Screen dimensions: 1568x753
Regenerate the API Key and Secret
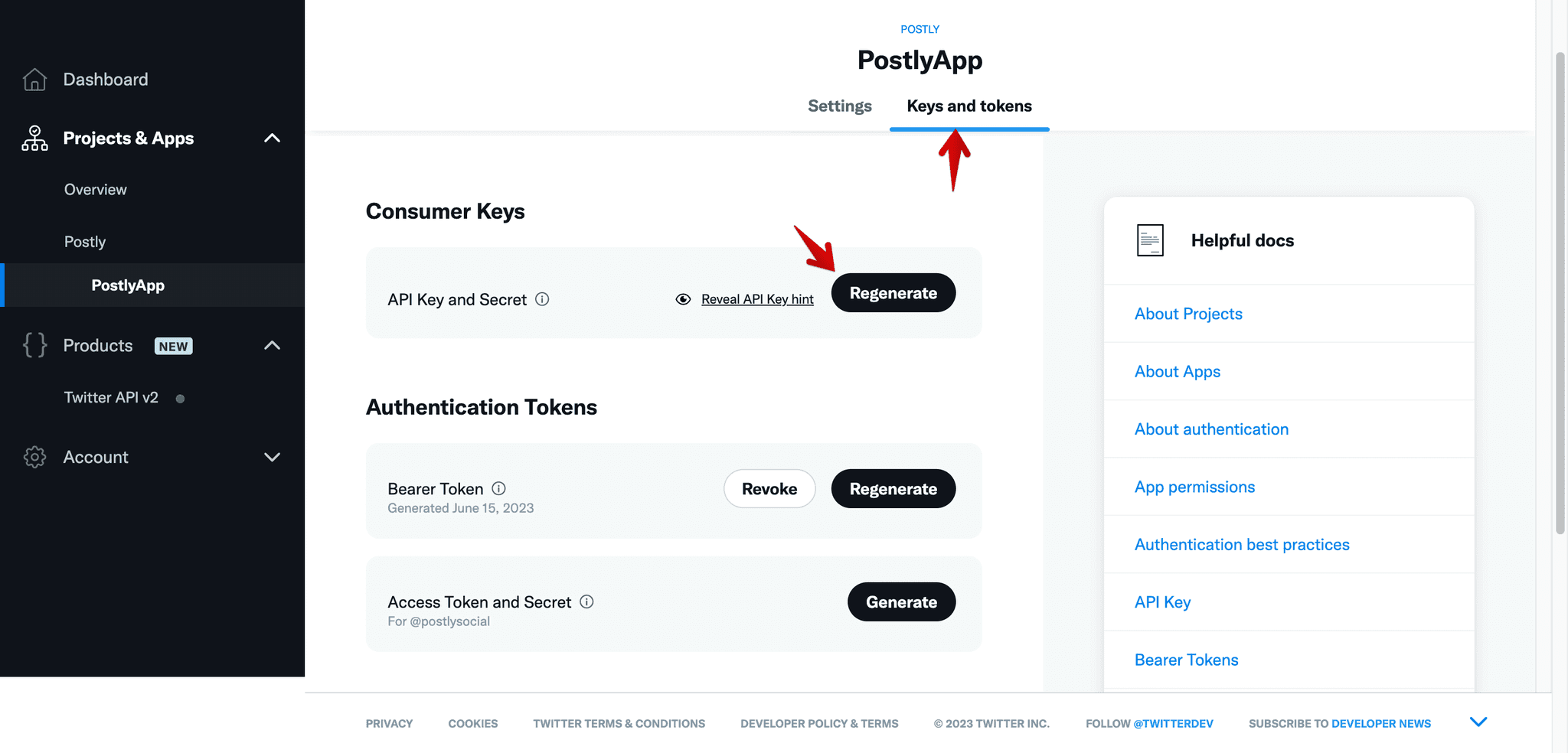click(x=893, y=293)
